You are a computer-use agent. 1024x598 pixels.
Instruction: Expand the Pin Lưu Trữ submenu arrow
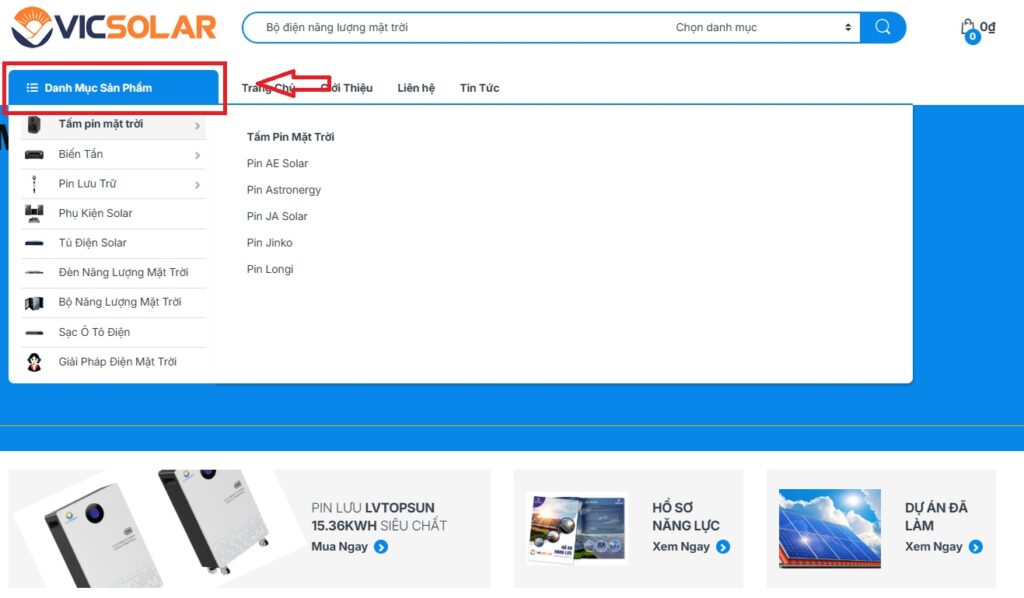pyautogui.click(x=197, y=185)
